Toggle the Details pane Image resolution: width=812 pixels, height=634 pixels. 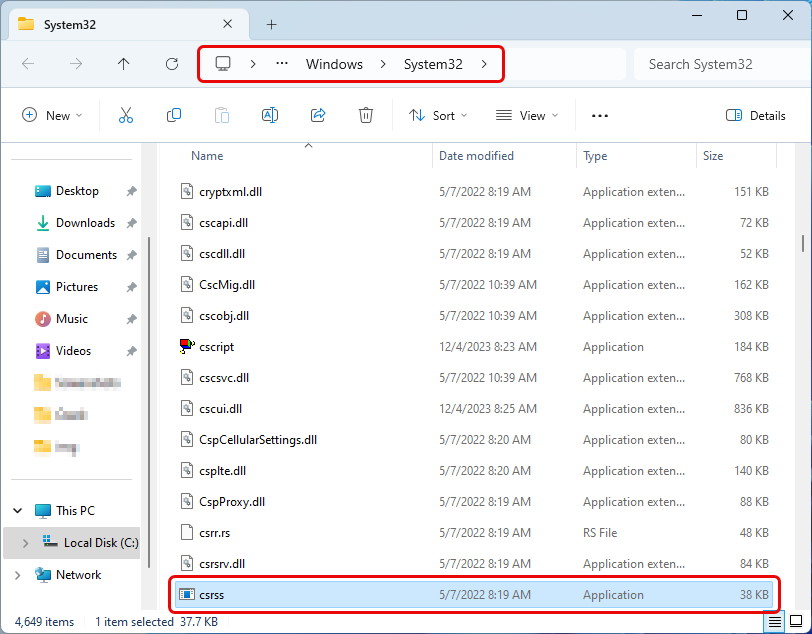pos(755,115)
